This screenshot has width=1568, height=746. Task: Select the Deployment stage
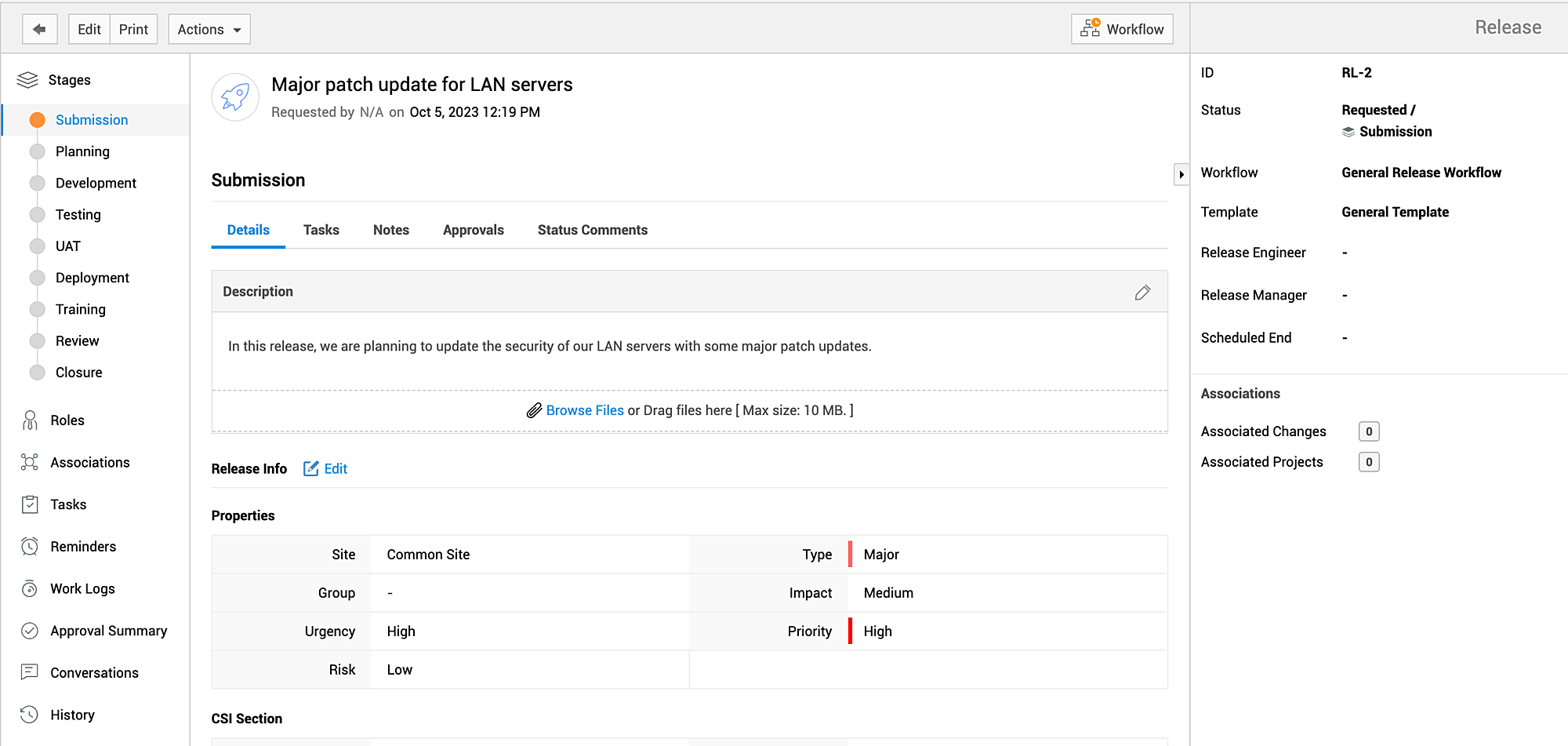93,278
